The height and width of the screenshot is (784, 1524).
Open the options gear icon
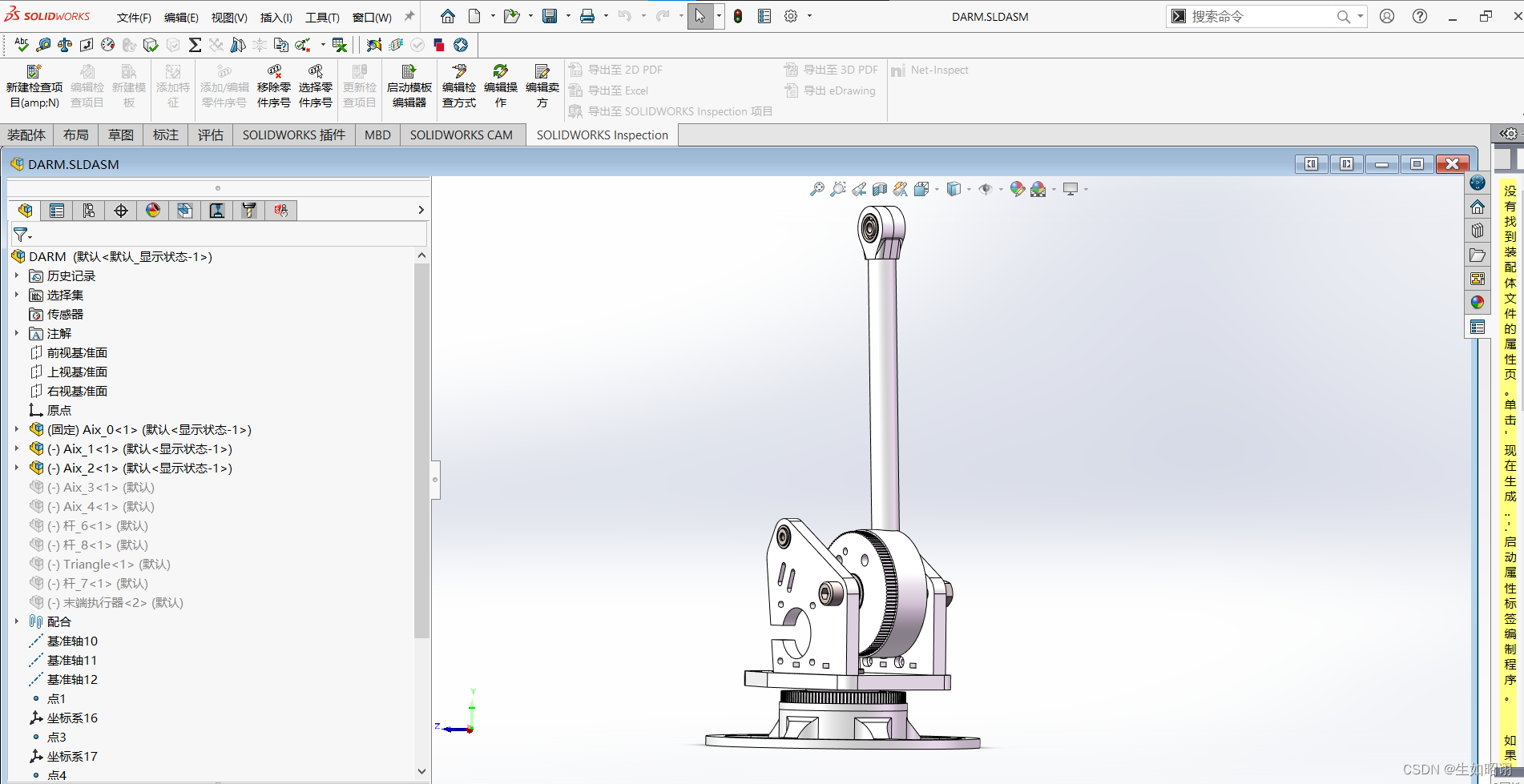(x=791, y=16)
